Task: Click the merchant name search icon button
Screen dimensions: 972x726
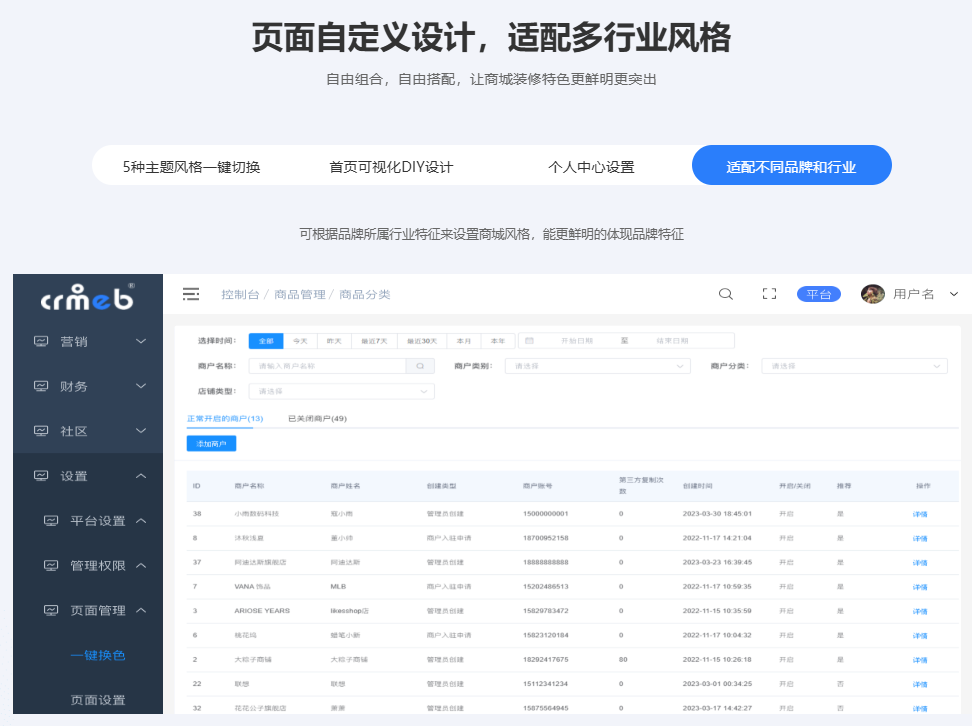Action: (420, 366)
